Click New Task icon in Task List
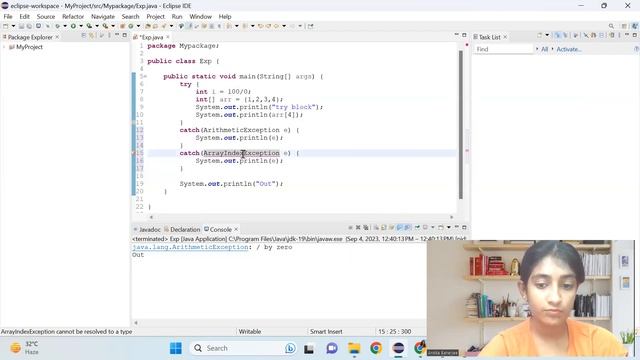 [x=540, y=35]
